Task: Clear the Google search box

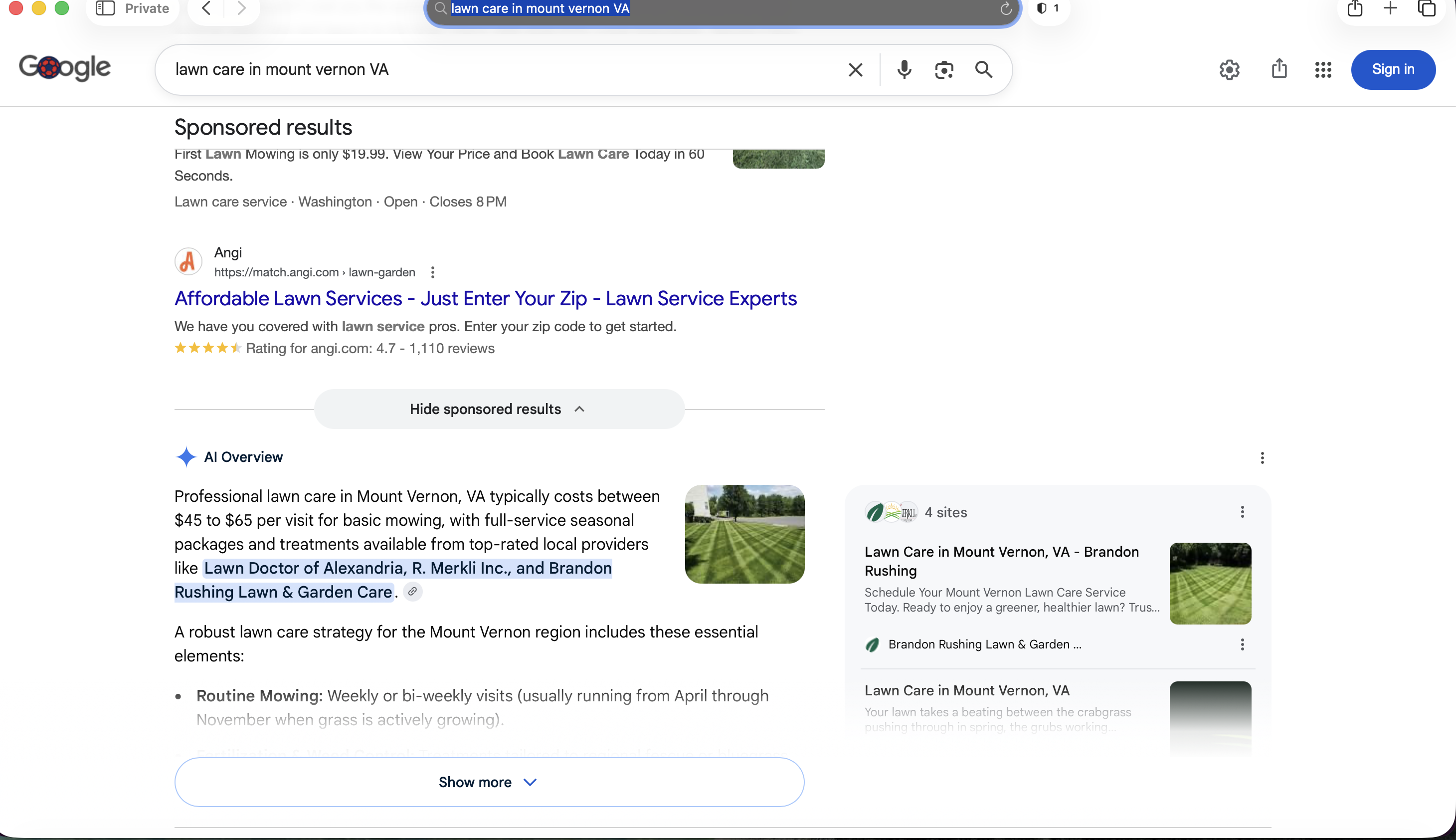Action: (x=855, y=70)
